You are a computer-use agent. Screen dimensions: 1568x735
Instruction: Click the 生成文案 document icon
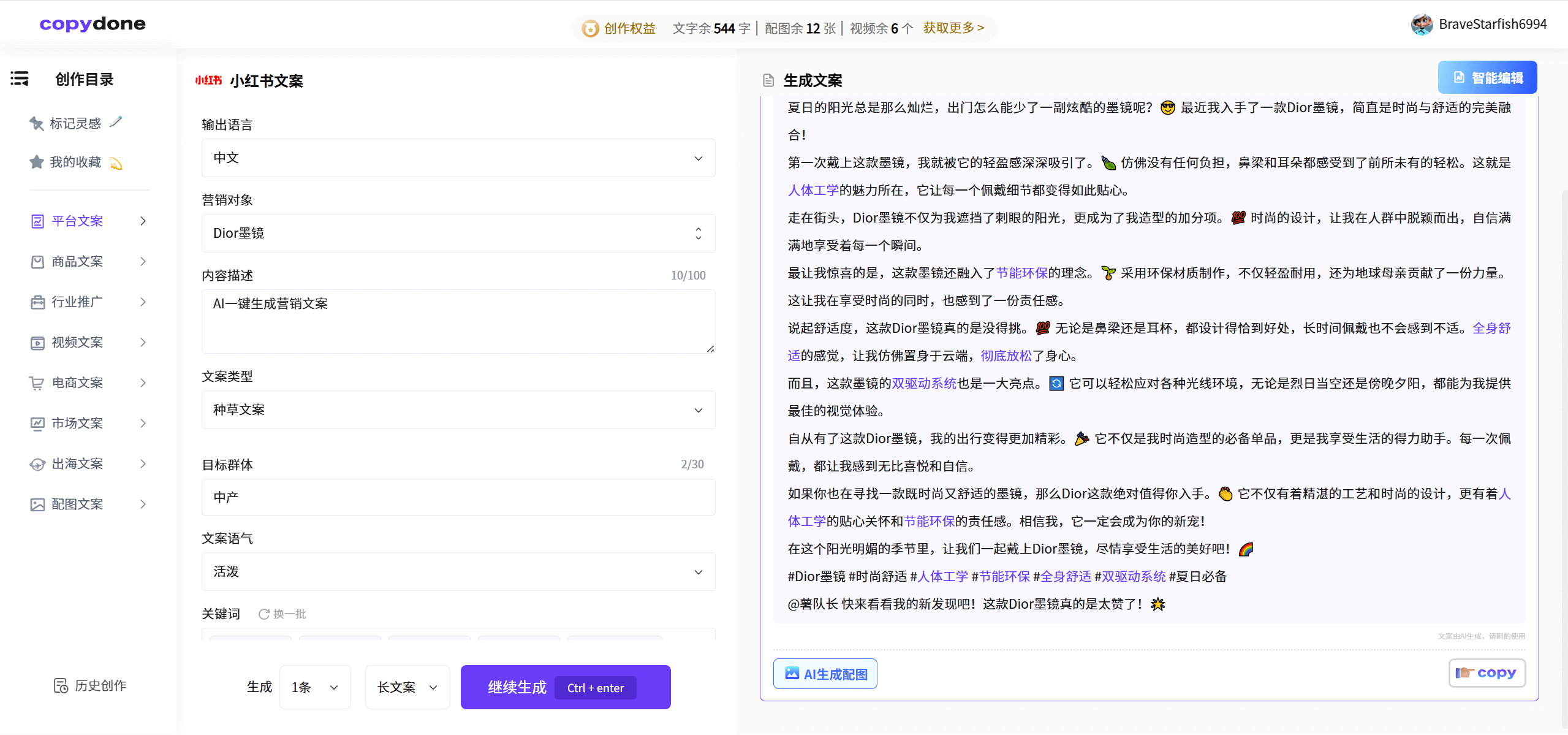point(768,80)
